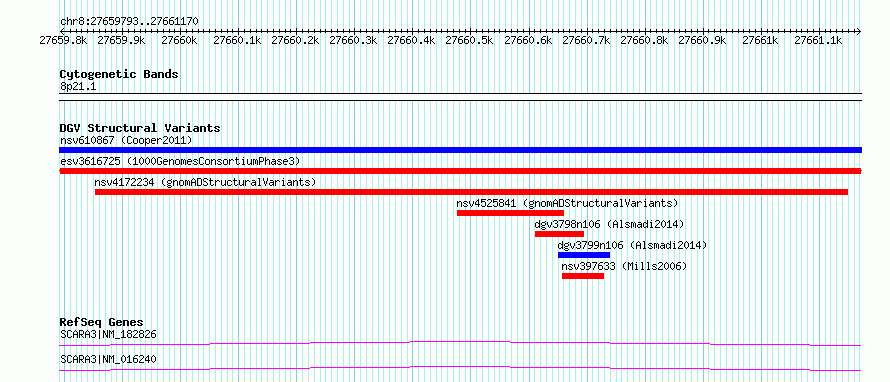This screenshot has height=382, width=890.
Task: Click the red dgv3798n106 variant bar
Action: tap(559, 234)
